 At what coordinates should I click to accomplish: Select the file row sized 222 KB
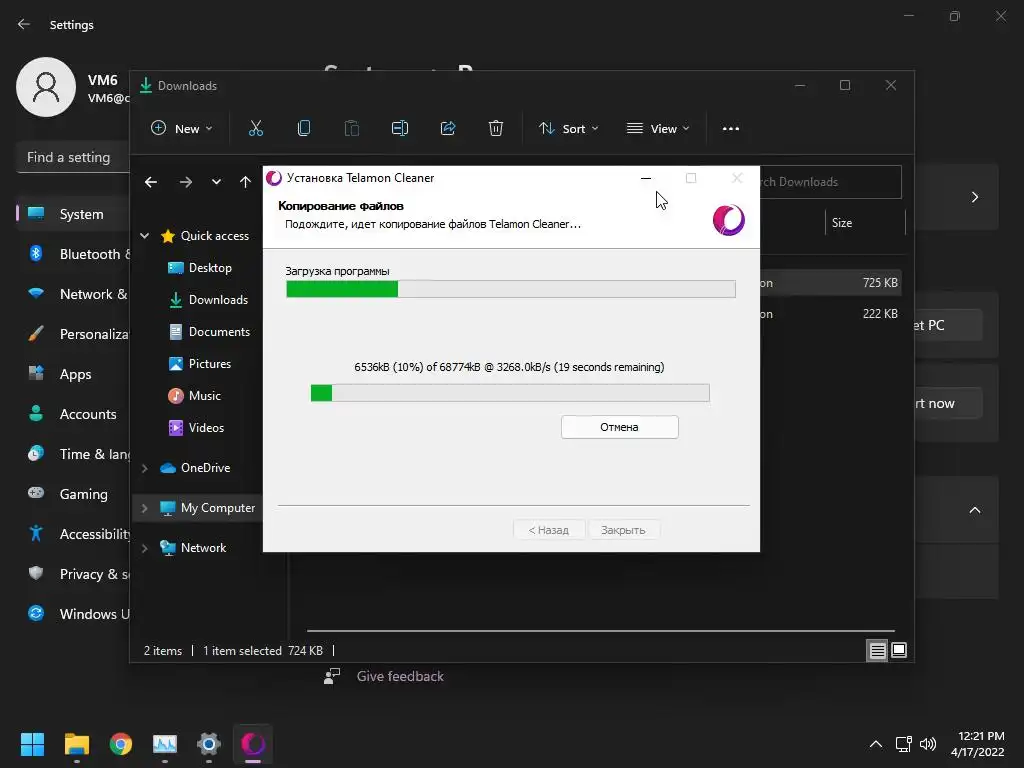pyautogui.click(x=829, y=313)
